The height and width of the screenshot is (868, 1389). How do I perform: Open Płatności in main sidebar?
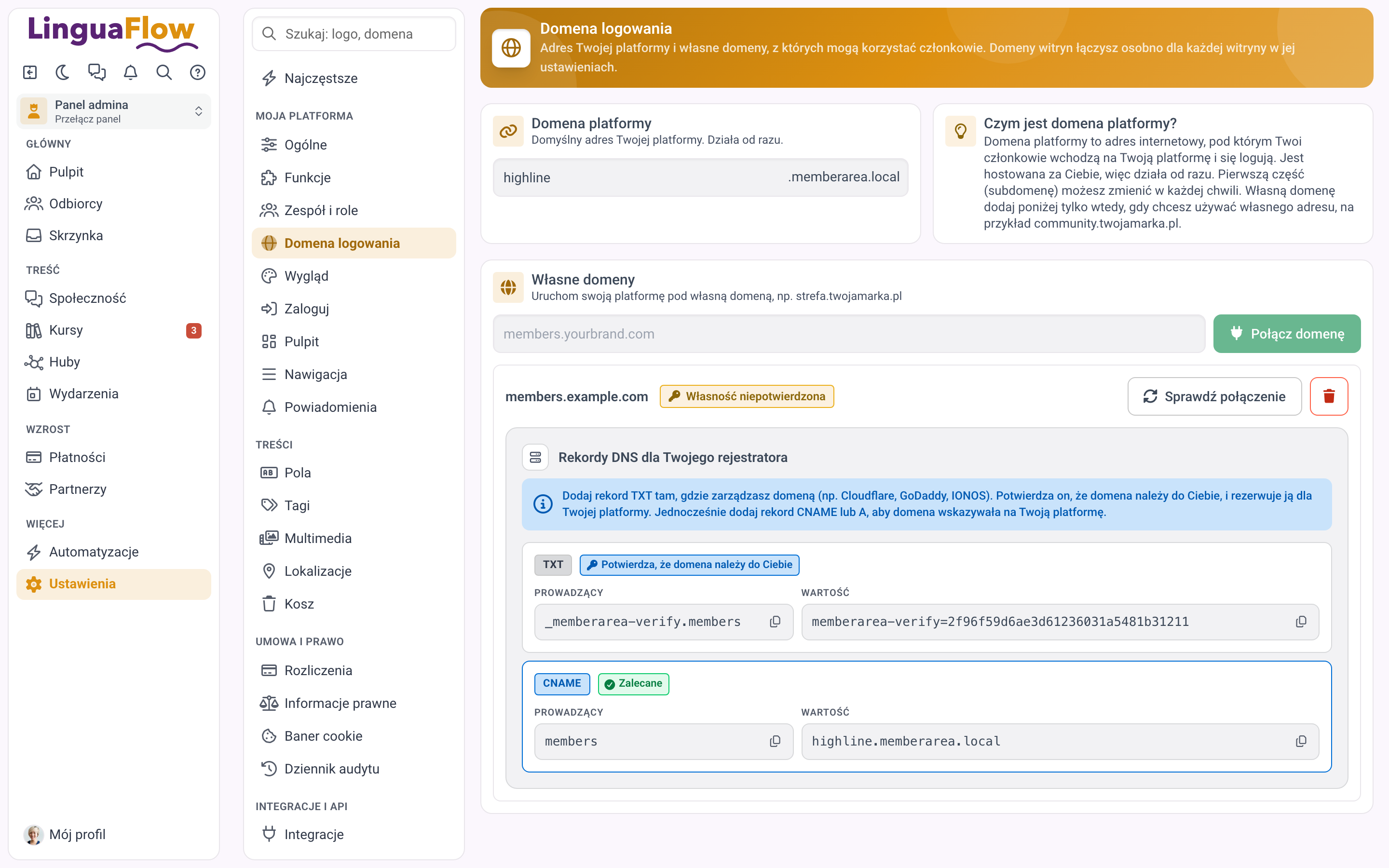[x=114, y=457]
